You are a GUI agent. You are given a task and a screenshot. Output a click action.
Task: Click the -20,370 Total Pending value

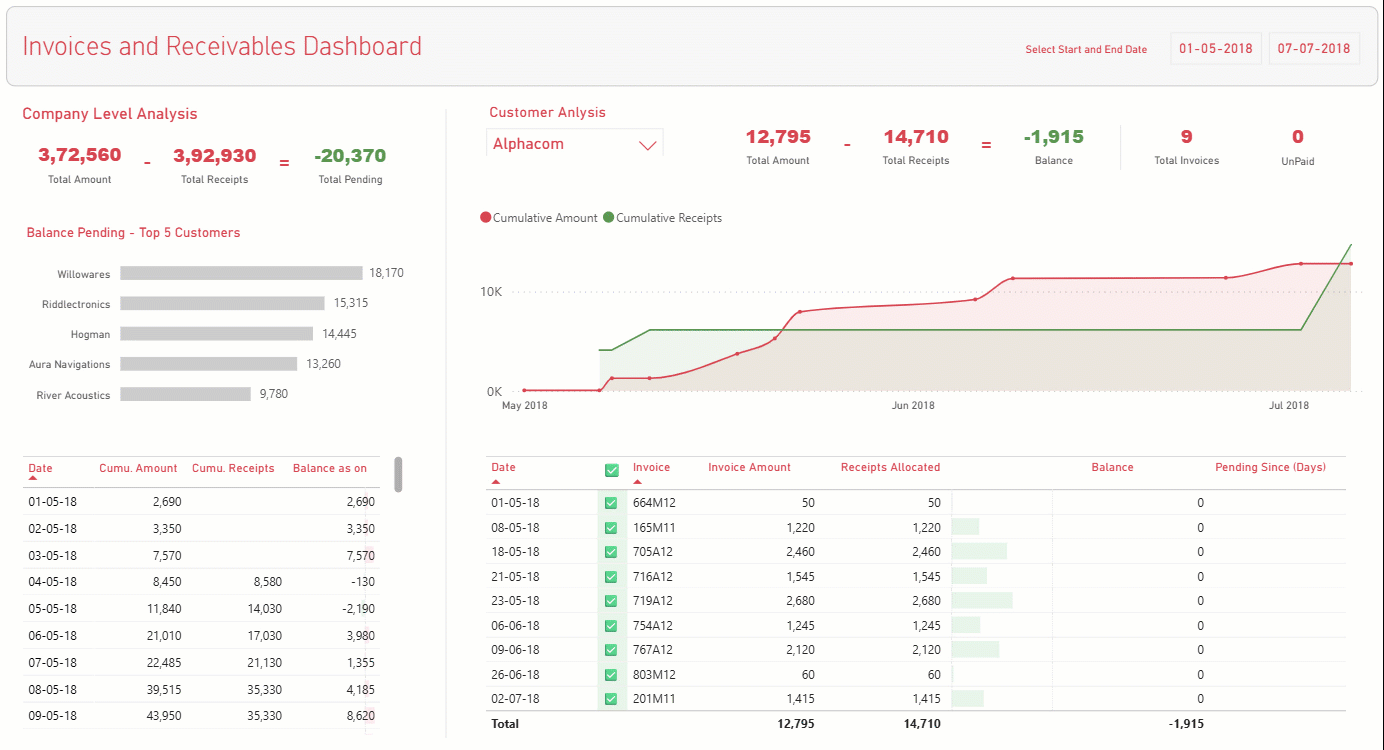(x=350, y=156)
